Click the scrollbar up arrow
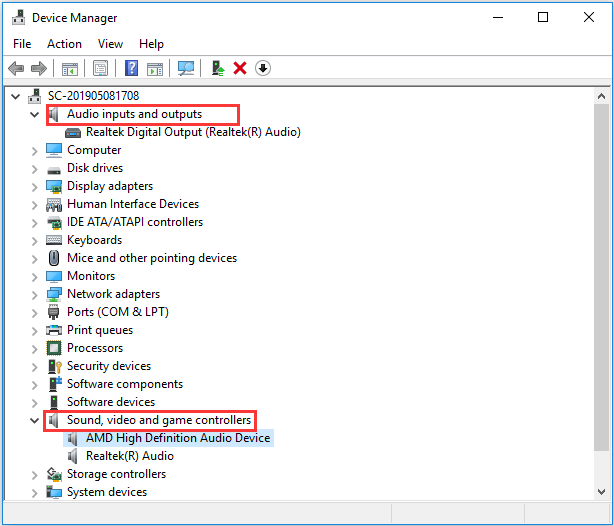The image size is (614, 526). click(601, 96)
